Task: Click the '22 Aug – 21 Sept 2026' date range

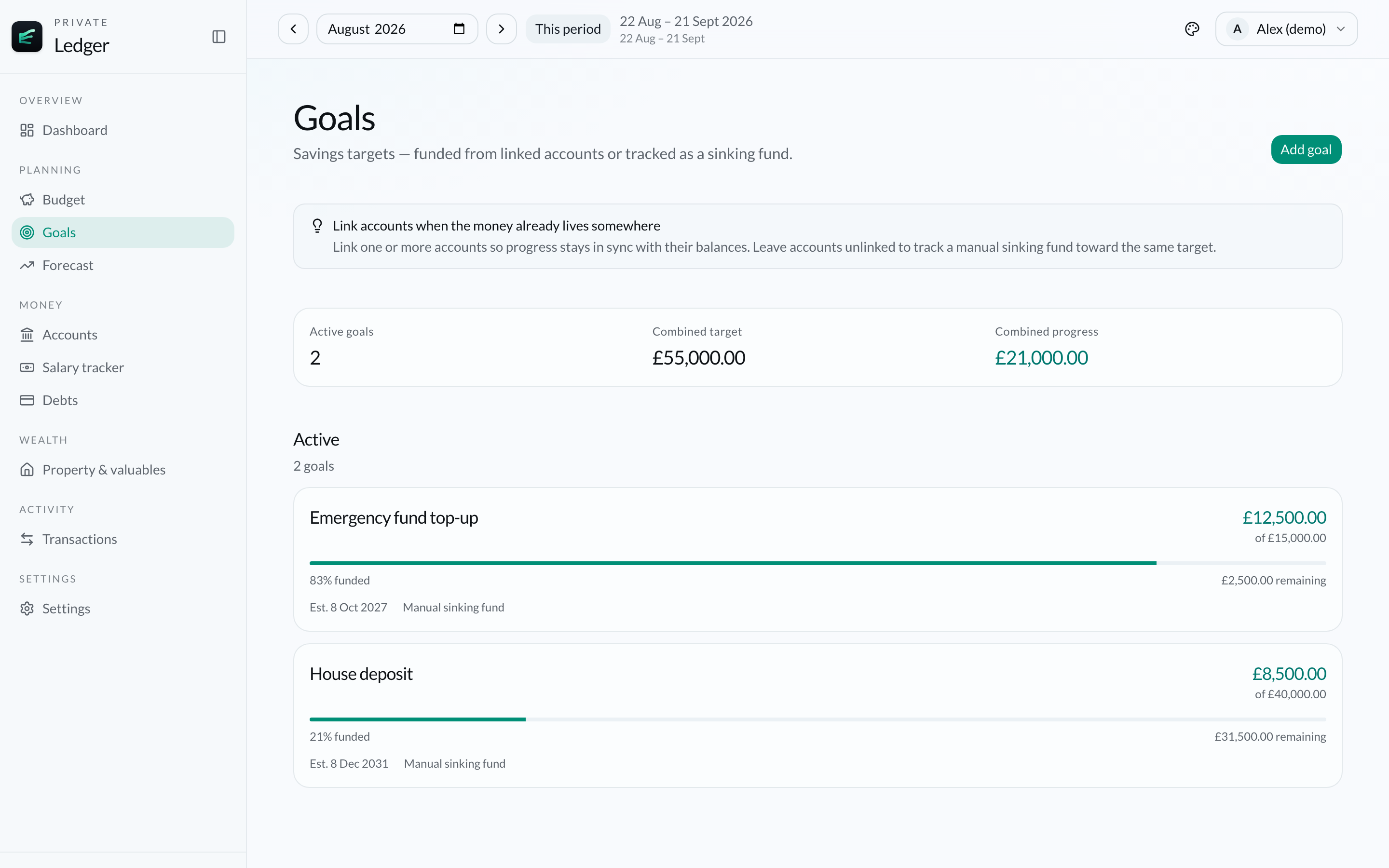Action: point(686,21)
